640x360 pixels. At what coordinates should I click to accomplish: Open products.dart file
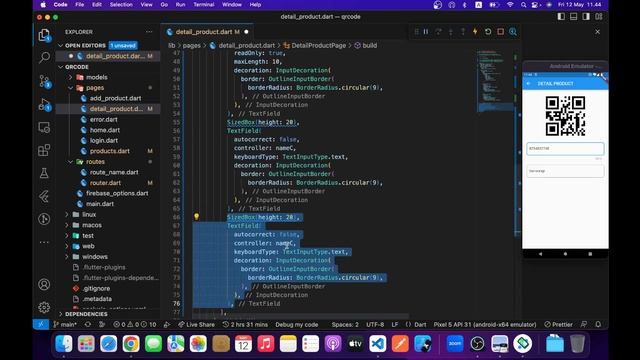[109, 151]
